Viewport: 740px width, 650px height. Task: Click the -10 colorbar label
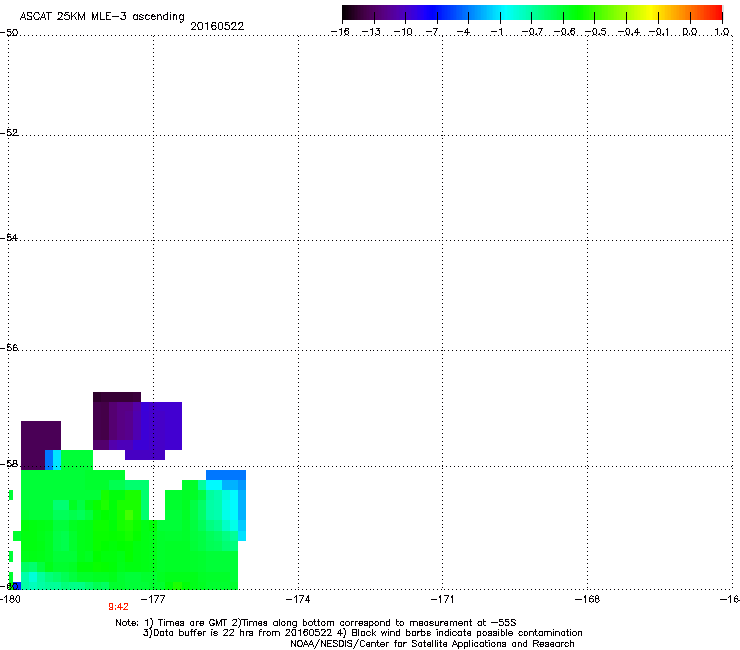point(403,32)
